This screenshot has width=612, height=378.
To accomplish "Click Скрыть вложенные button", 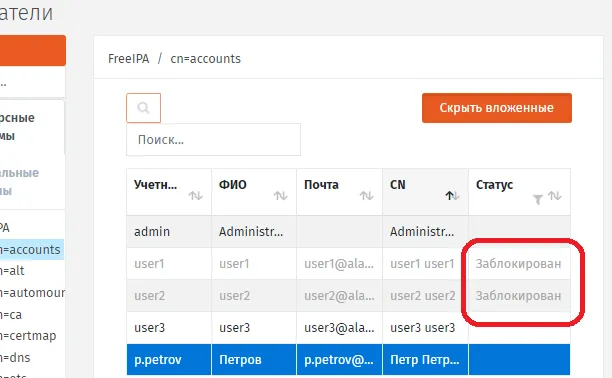I will [496, 108].
